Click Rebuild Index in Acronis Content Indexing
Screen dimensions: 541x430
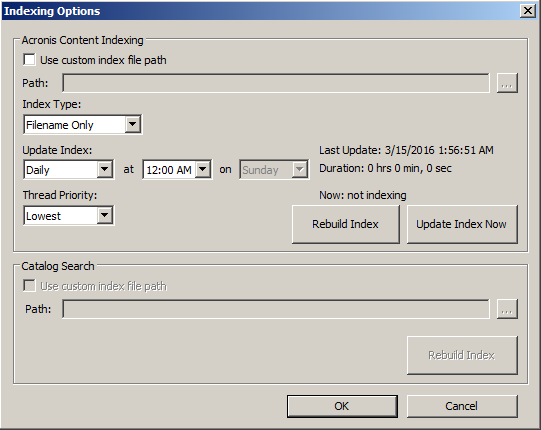pyautogui.click(x=346, y=224)
